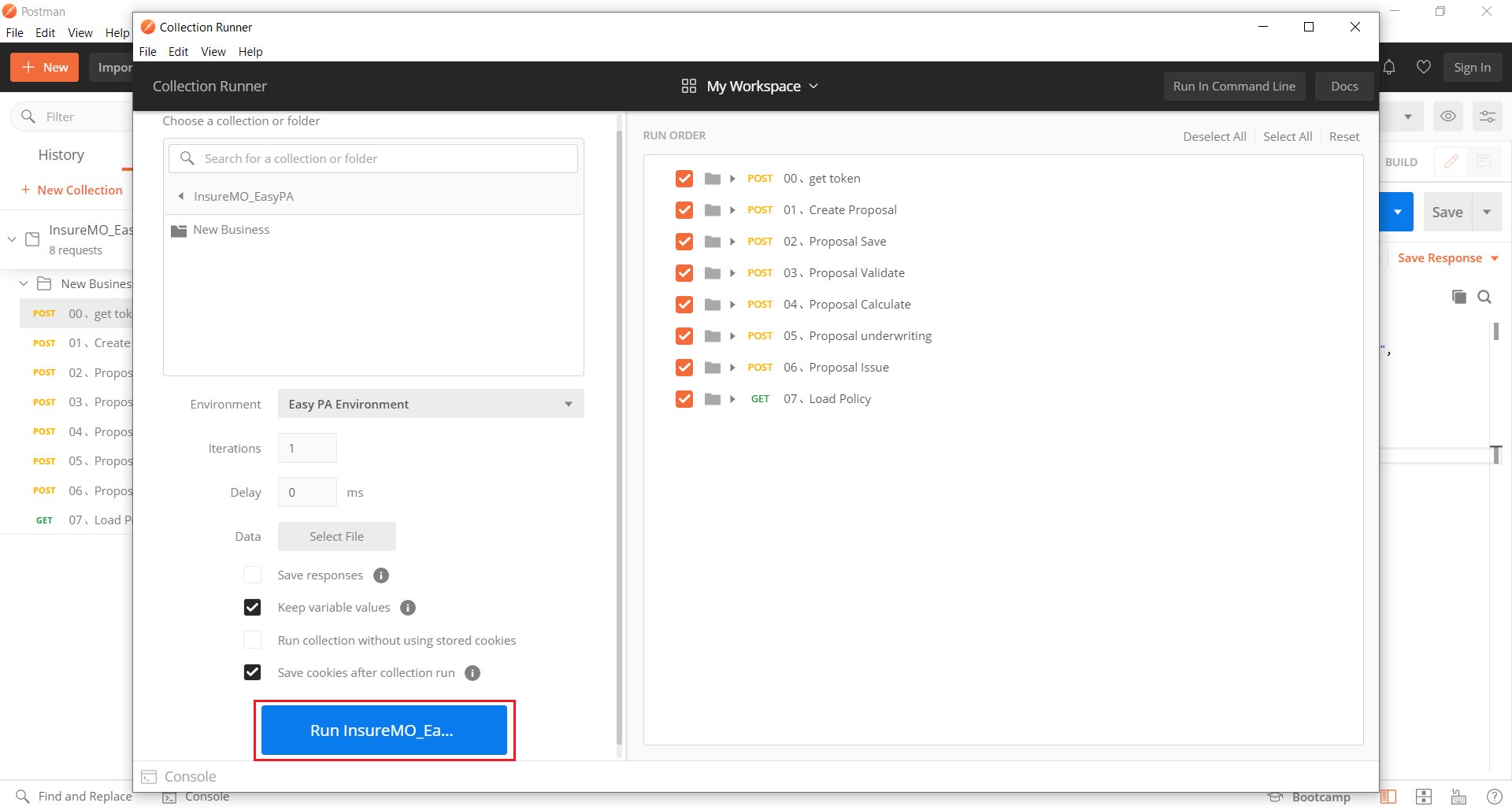Toggle the Keep variable values checkbox
1512x810 pixels.
point(252,608)
